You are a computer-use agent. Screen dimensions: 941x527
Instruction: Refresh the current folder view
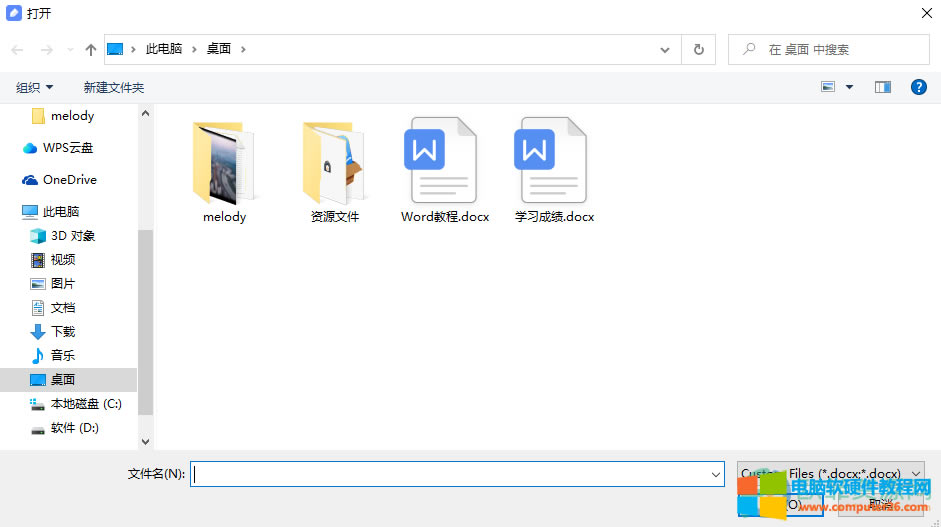click(x=698, y=49)
